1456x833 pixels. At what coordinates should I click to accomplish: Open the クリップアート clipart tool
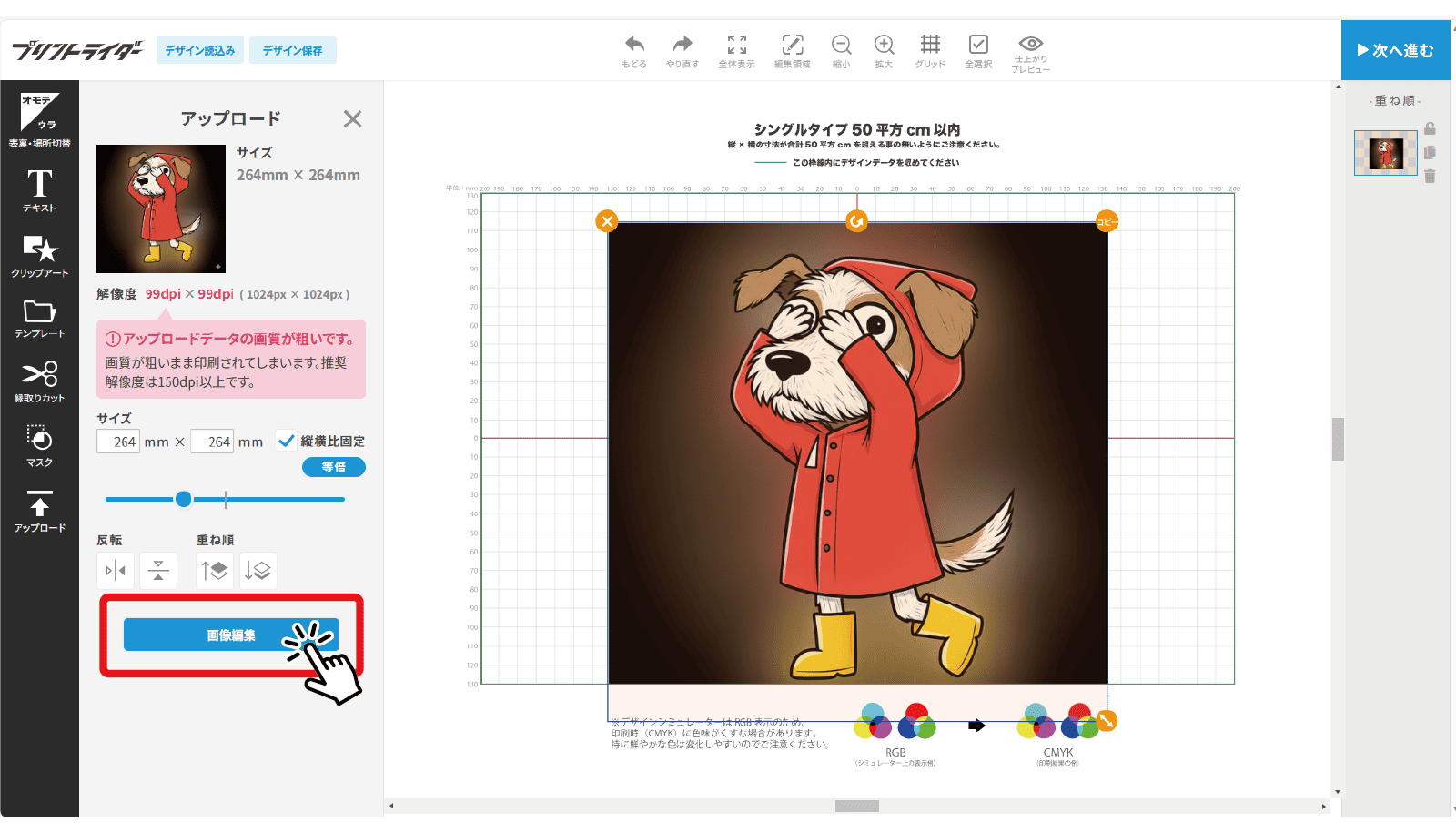tap(39, 255)
